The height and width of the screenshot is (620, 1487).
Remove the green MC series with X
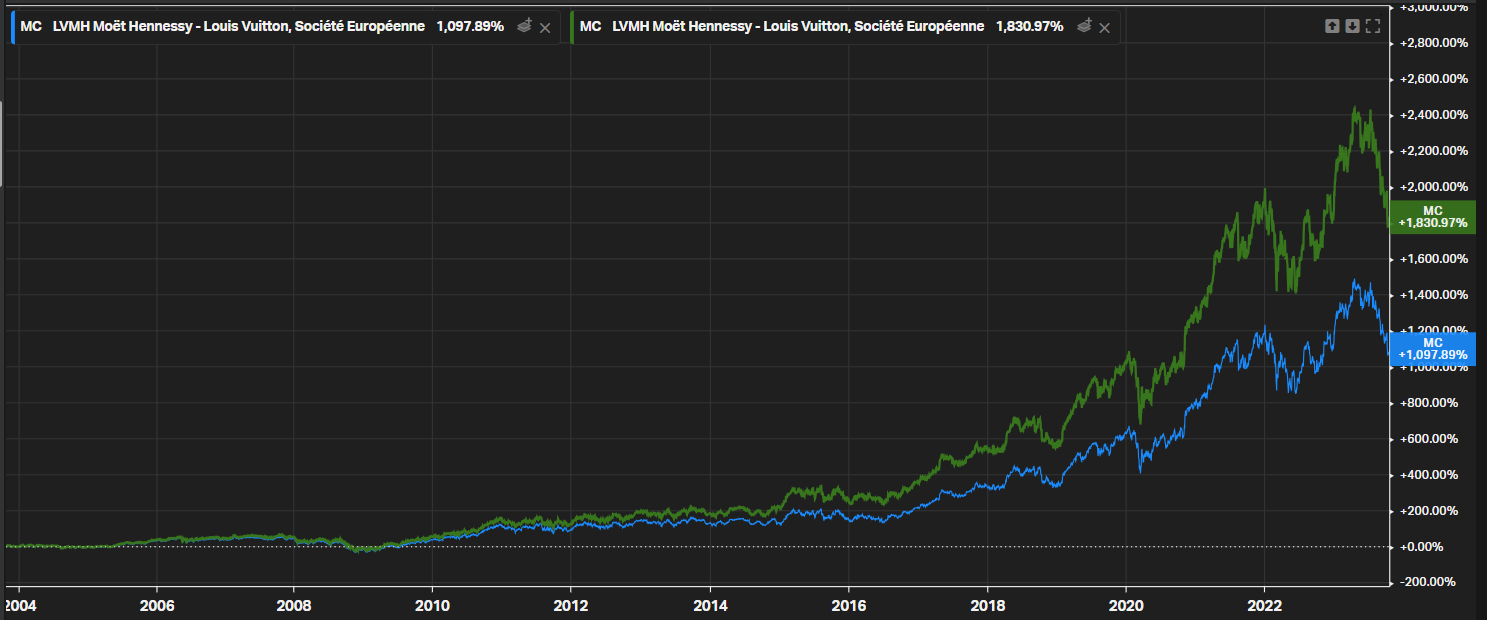click(1105, 28)
